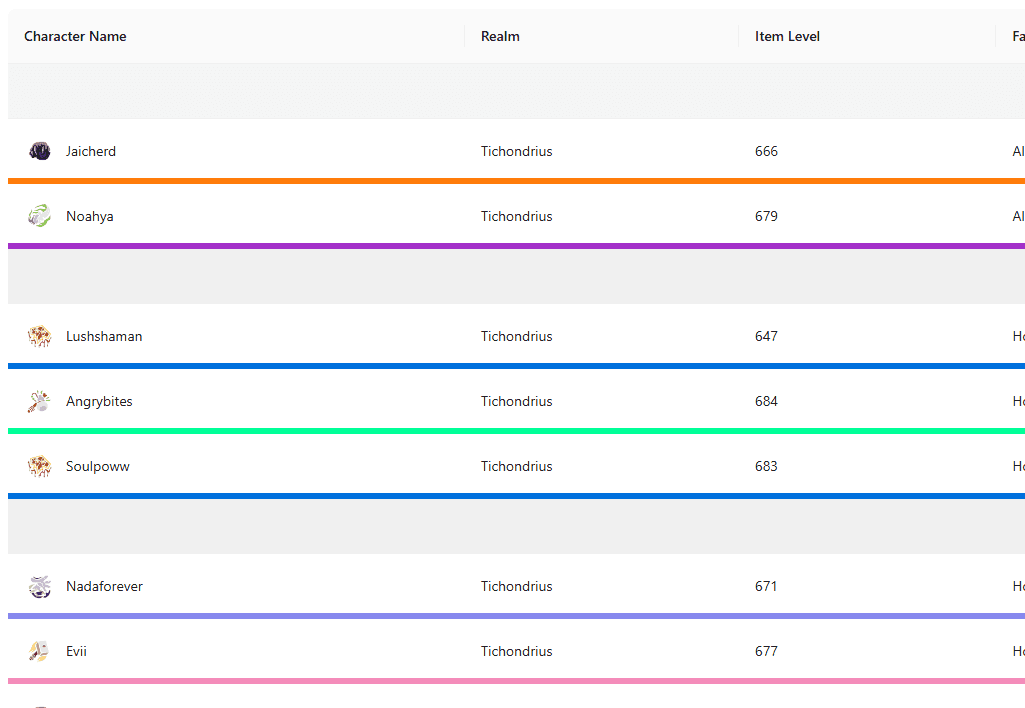Select the character name Evii
This screenshot has width=1025, height=708.
point(76,651)
